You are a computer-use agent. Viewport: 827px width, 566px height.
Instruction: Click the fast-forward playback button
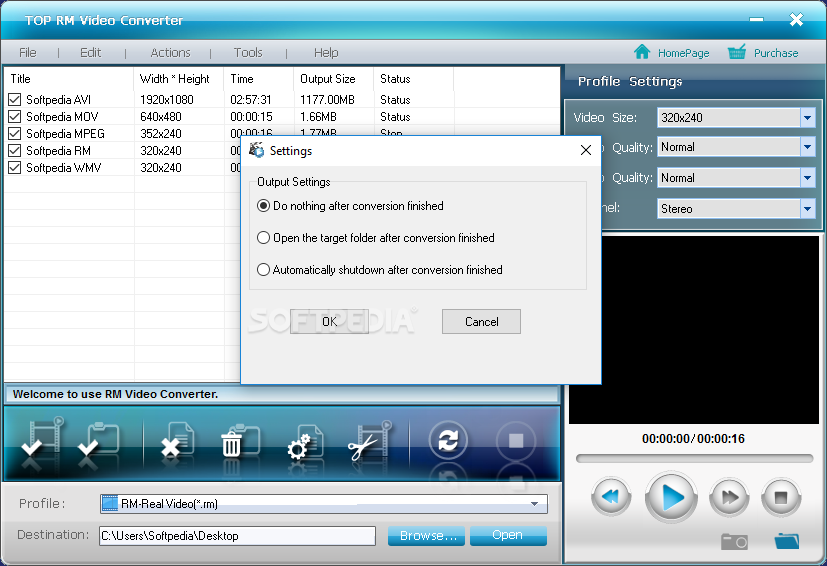point(729,496)
